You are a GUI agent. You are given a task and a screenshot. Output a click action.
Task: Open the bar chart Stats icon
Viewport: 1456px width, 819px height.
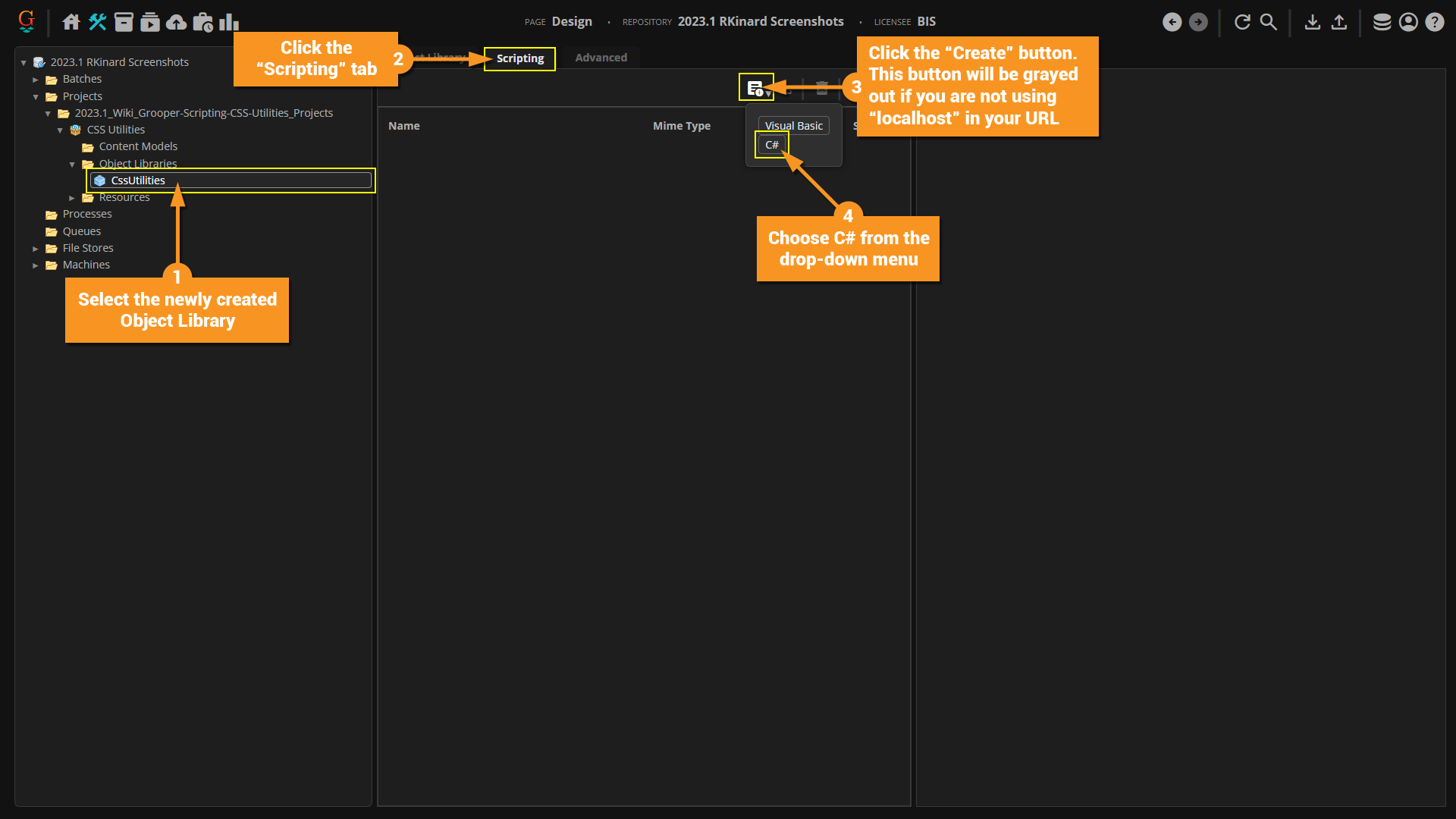(x=228, y=22)
